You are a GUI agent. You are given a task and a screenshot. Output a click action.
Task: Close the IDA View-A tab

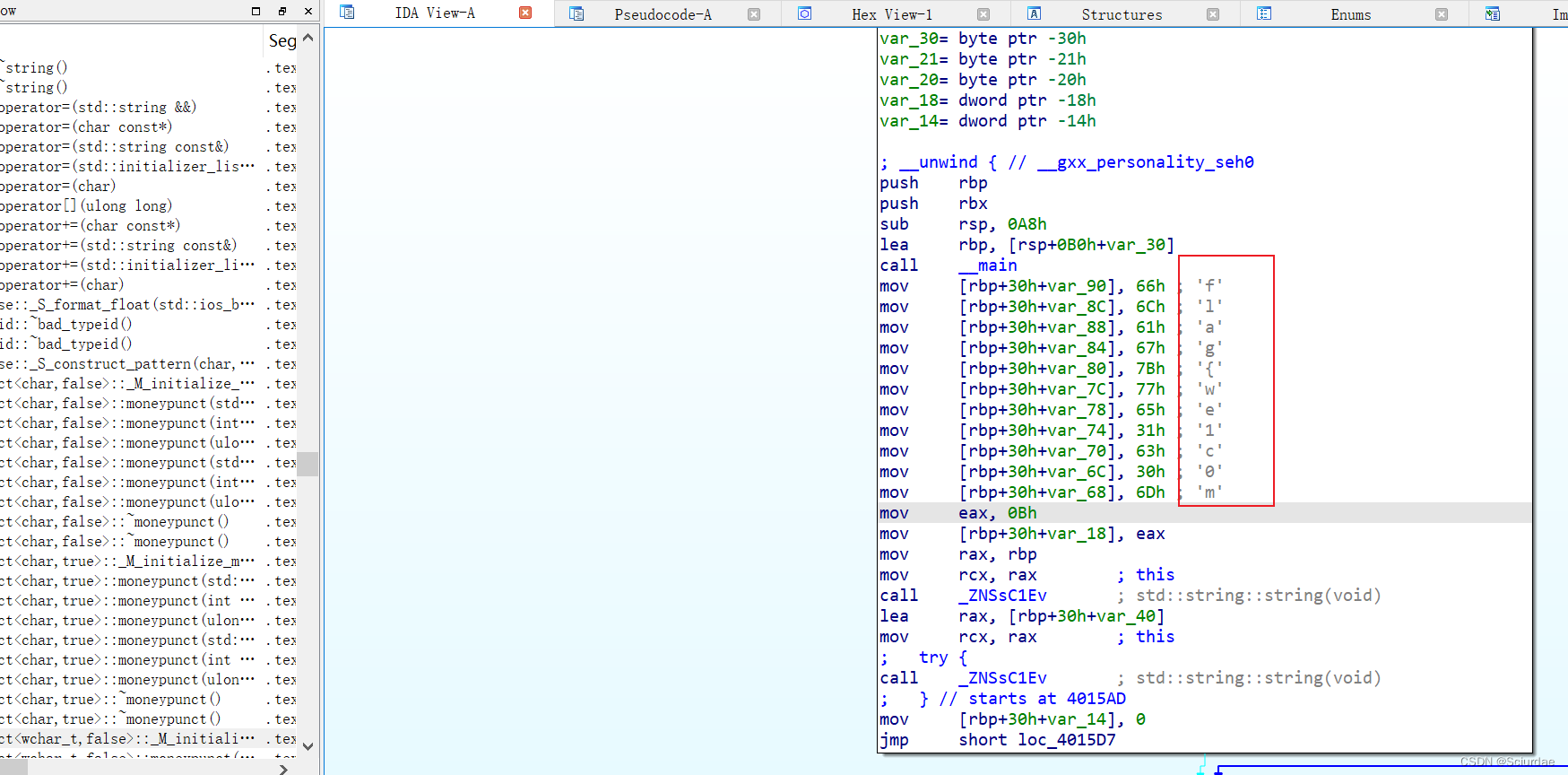(x=525, y=13)
